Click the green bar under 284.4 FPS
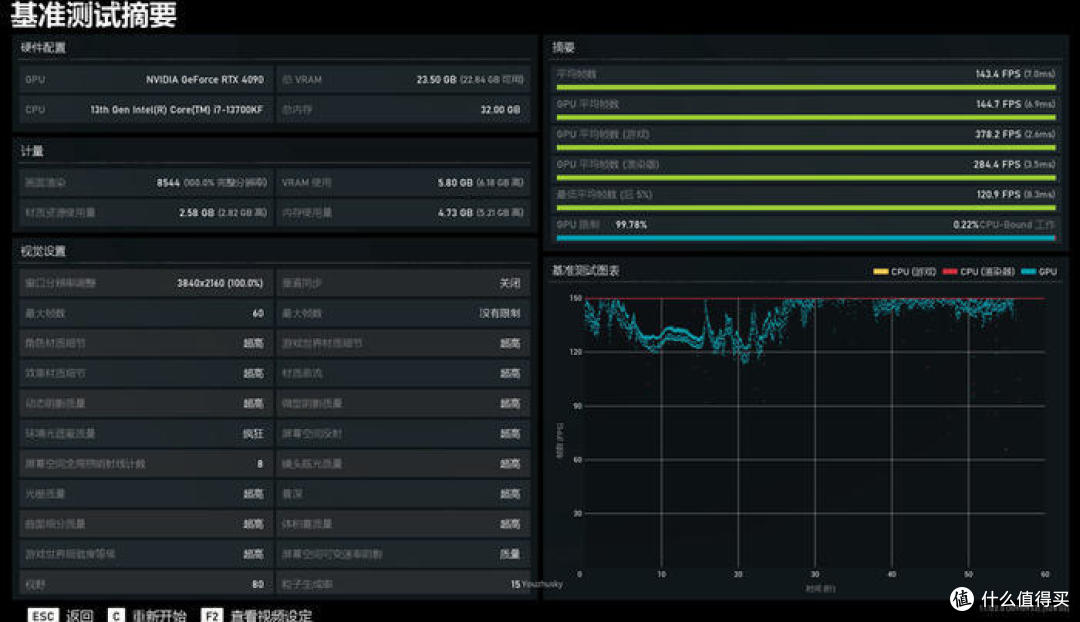This screenshot has width=1080, height=622. 806,178
